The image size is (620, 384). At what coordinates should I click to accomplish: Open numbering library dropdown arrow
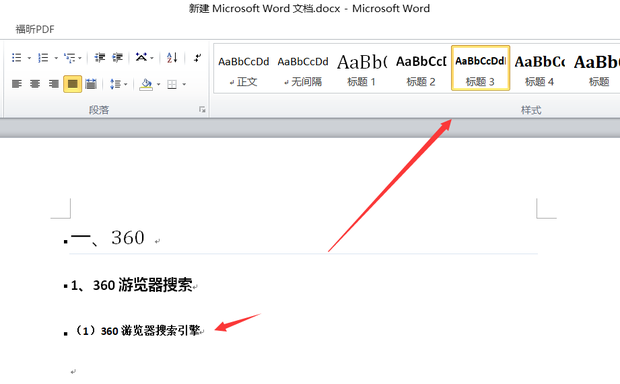click(56, 58)
